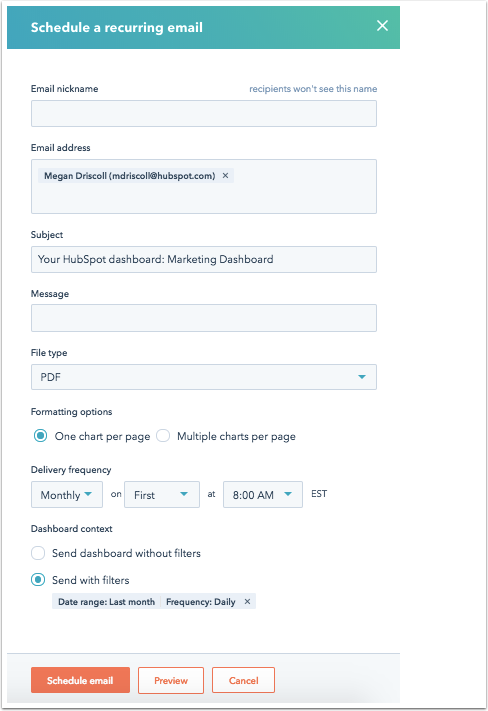Remove Megan Driscoll recipient chip
Viewport: 488px width, 711px height.
click(x=225, y=175)
